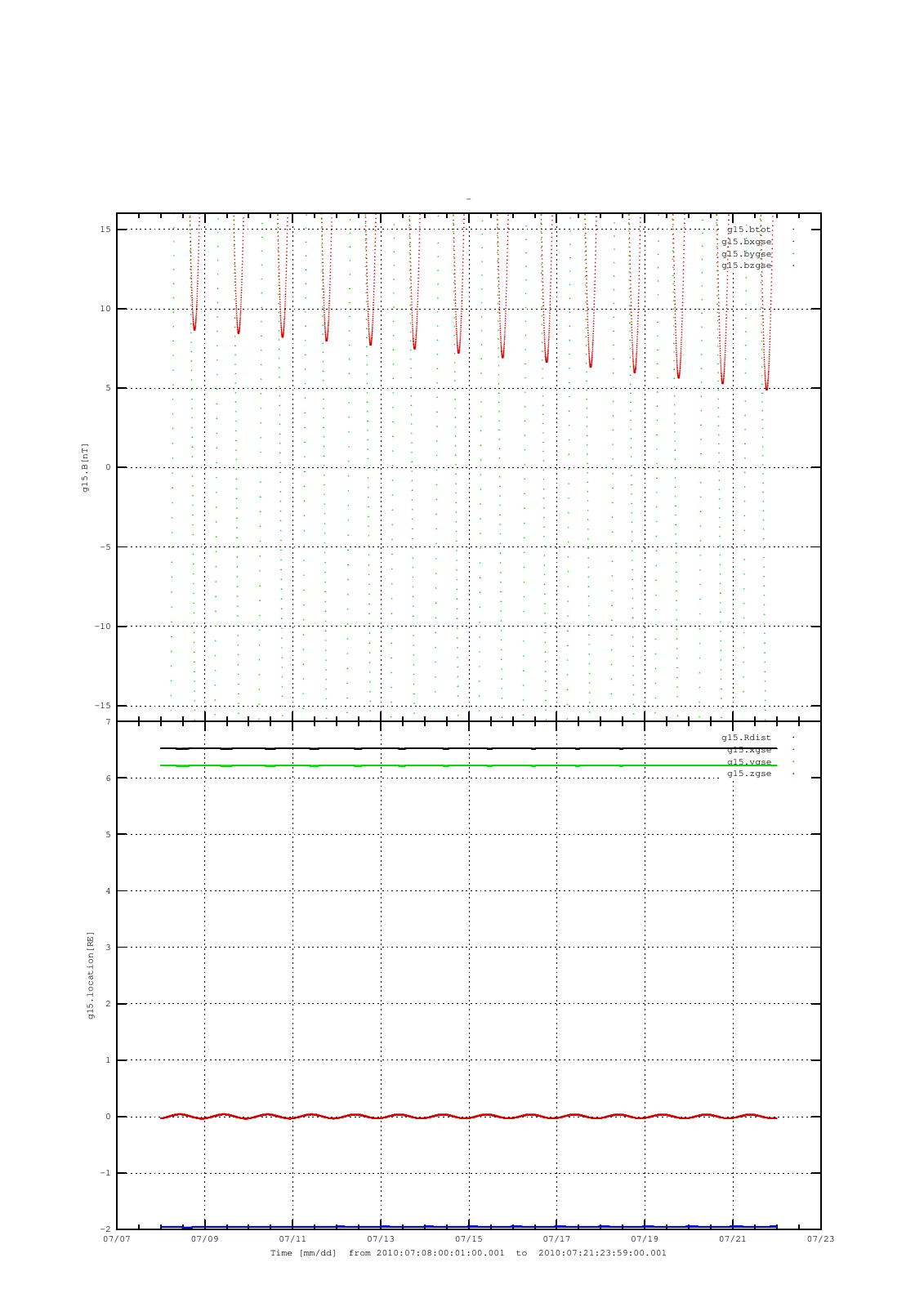Click the g15.location[RE] y-axis label
The height and width of the screenshot is (1307, 924).
pyautogui.click(x=91, y=975)
